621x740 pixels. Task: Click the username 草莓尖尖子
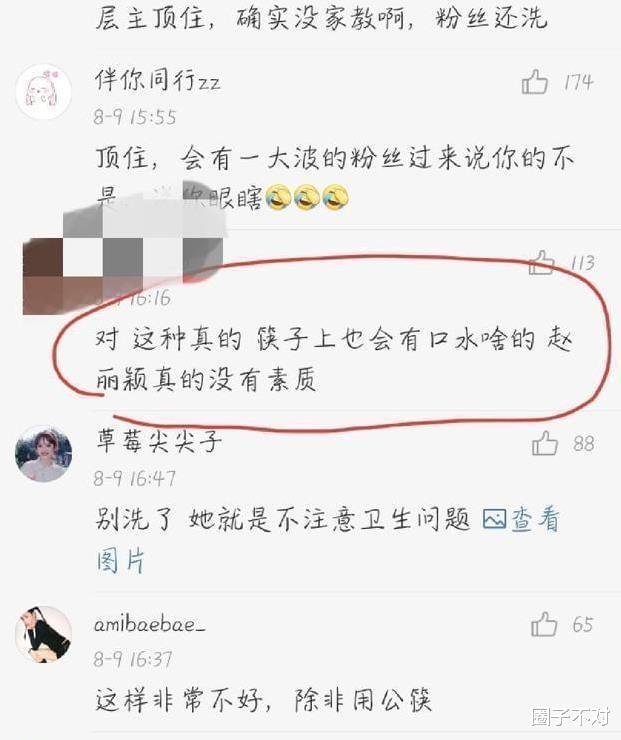(159, 441)
